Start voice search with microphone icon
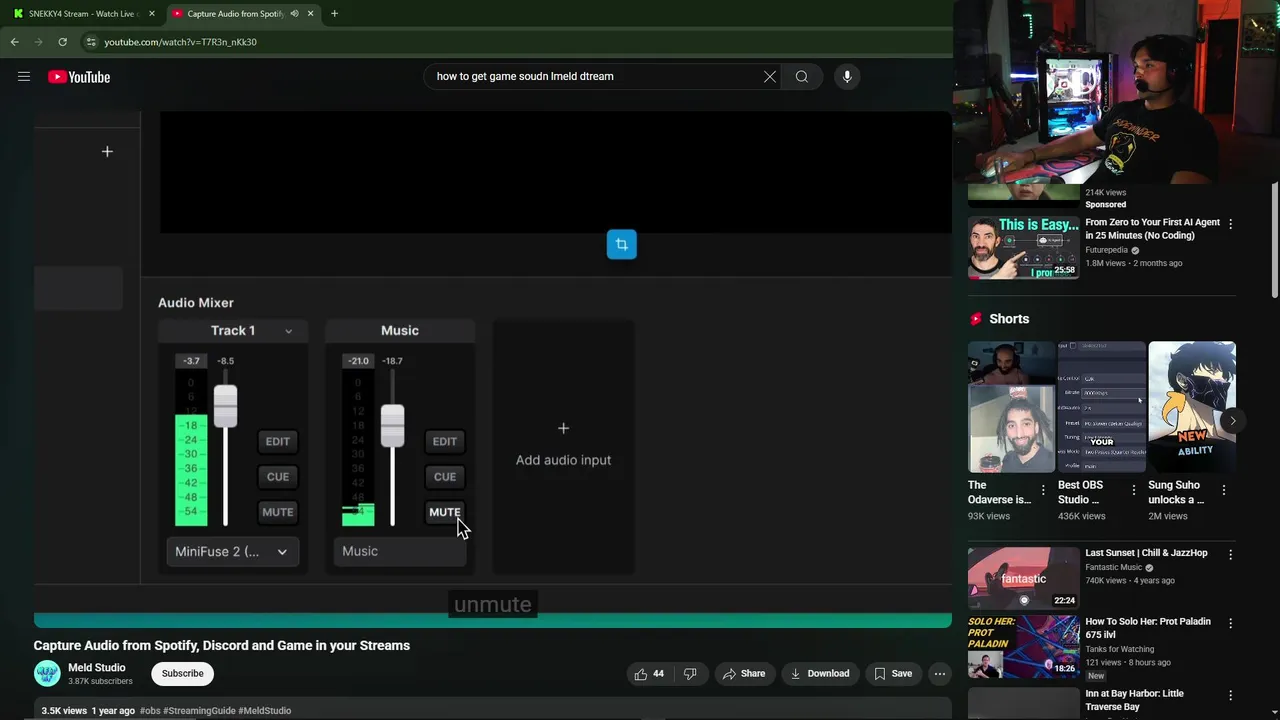The image size is (1280, 720). [847, 76]
